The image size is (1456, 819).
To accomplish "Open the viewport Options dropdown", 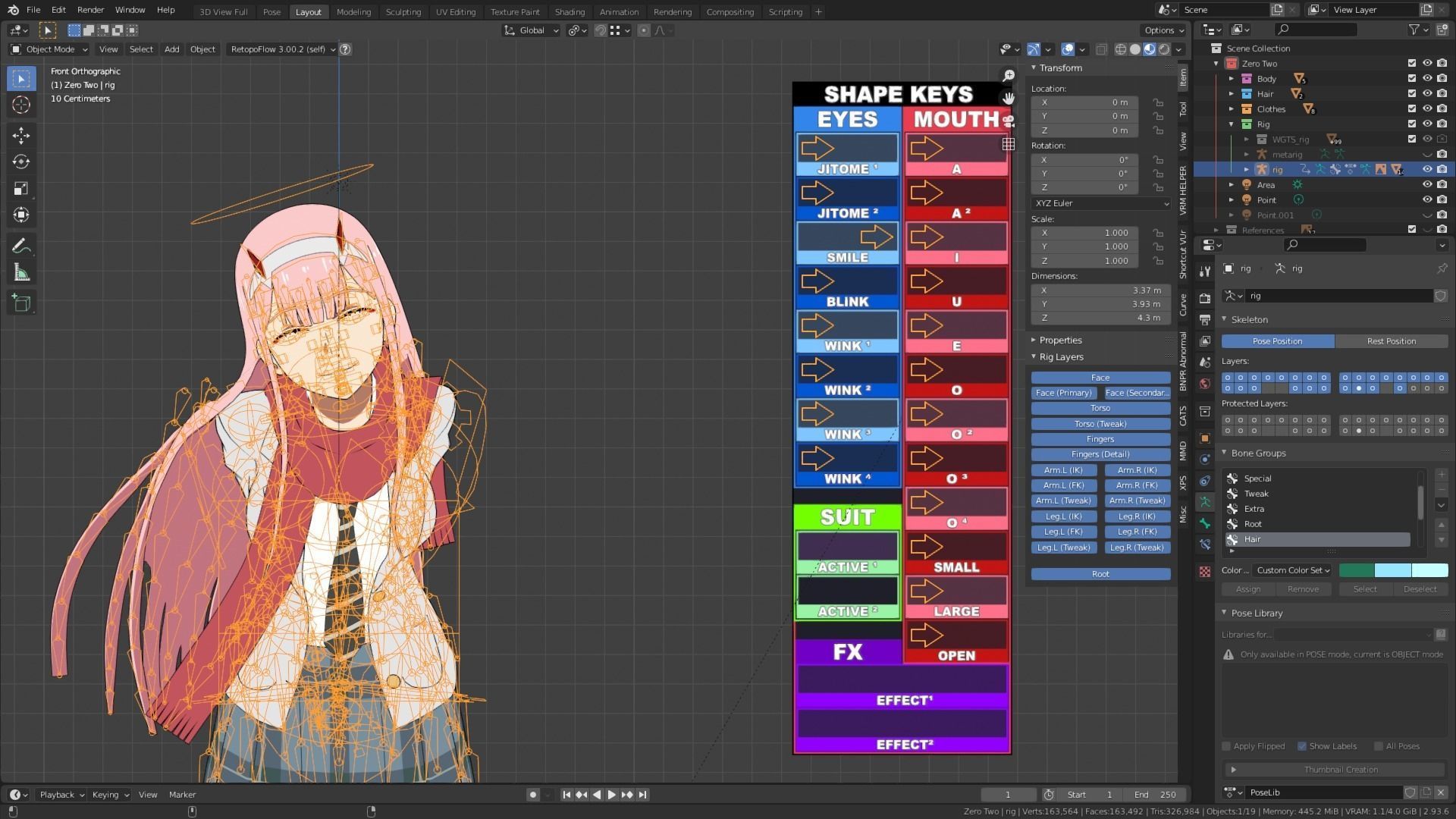I will [1163, 30].
